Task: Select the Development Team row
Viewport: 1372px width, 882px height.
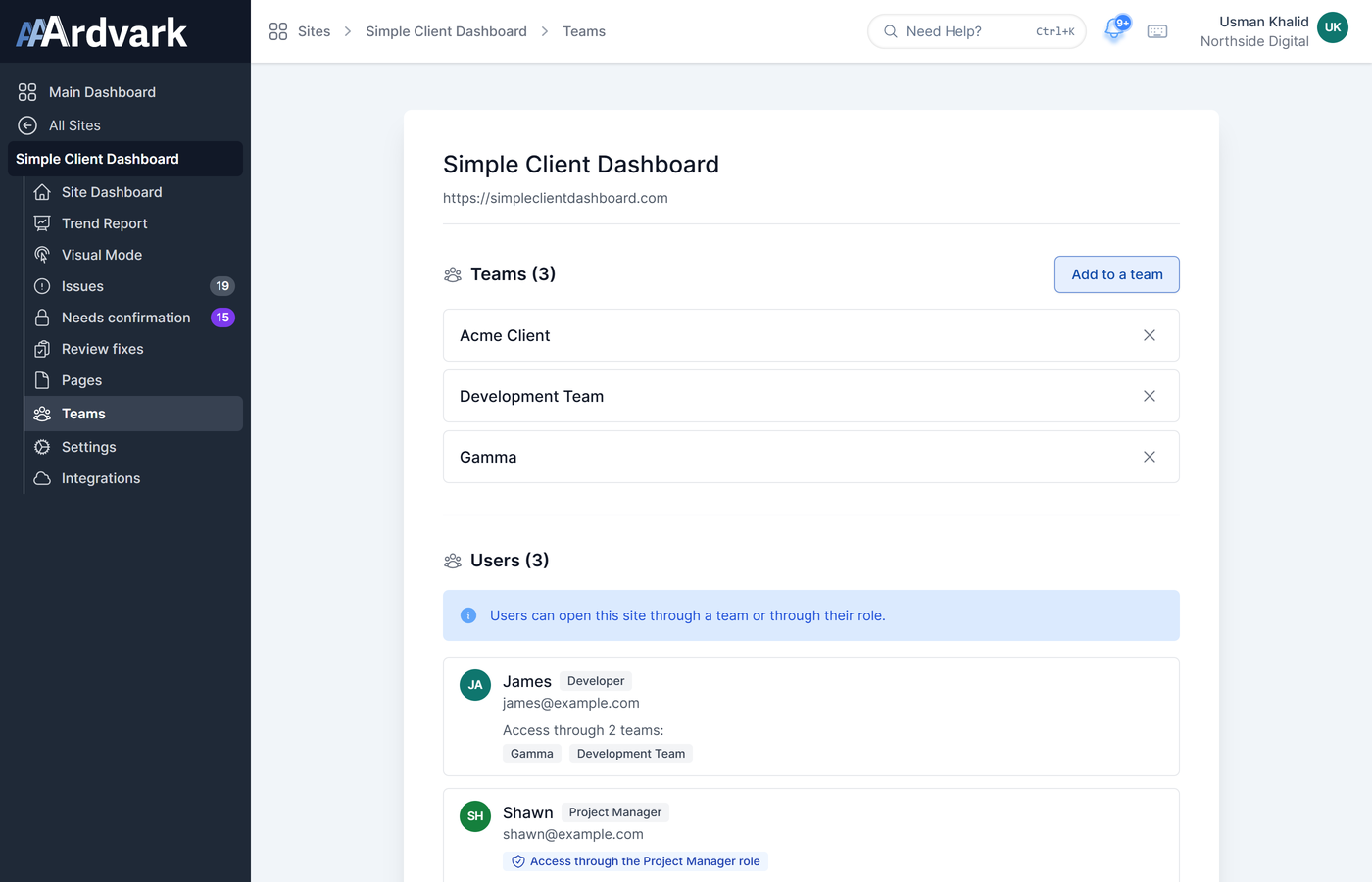Action: pyautogui.click(x=811, y=396)
